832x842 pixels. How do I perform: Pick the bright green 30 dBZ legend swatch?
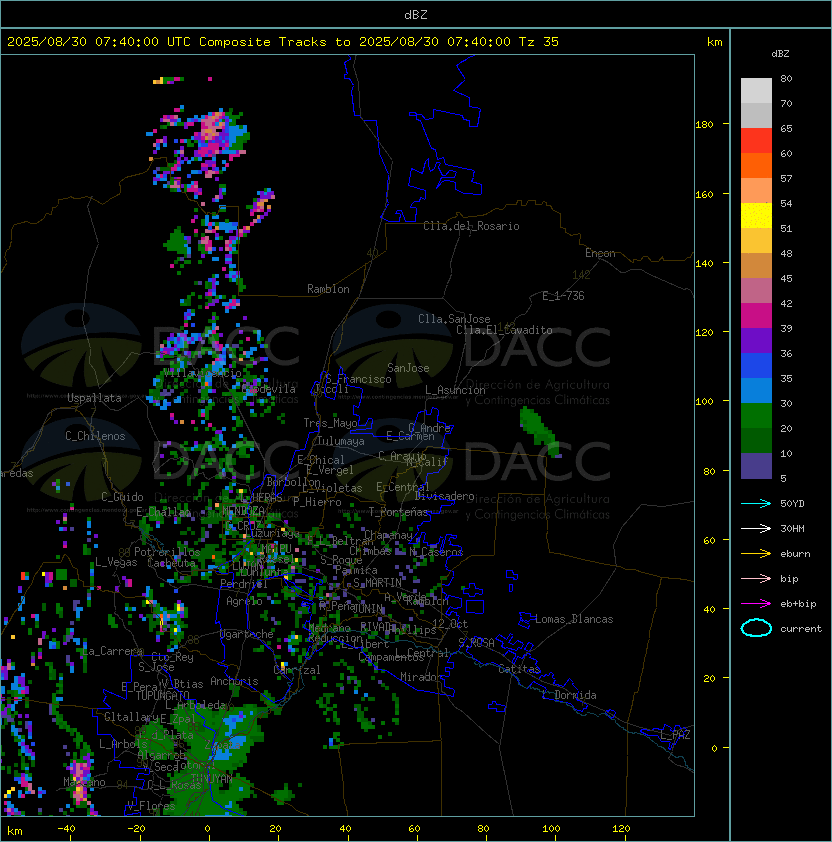(756, 416)
